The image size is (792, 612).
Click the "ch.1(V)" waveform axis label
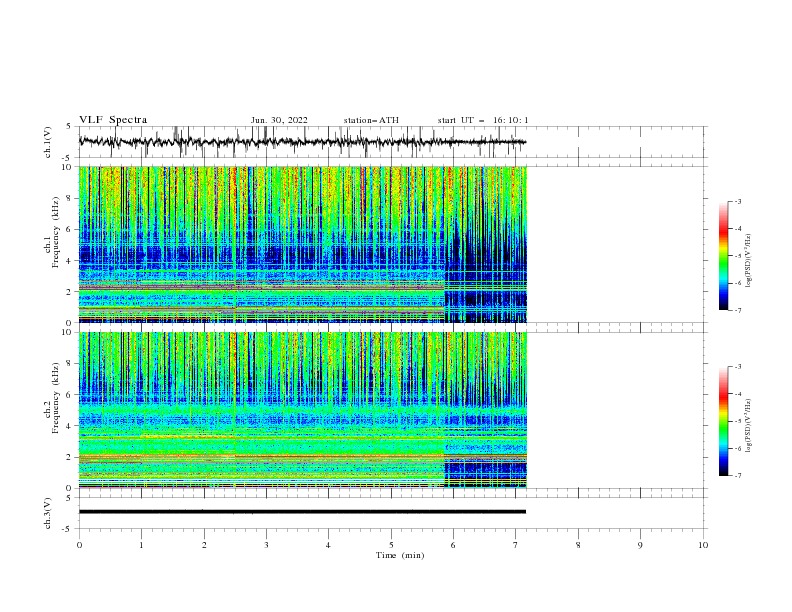coord(48,142)
